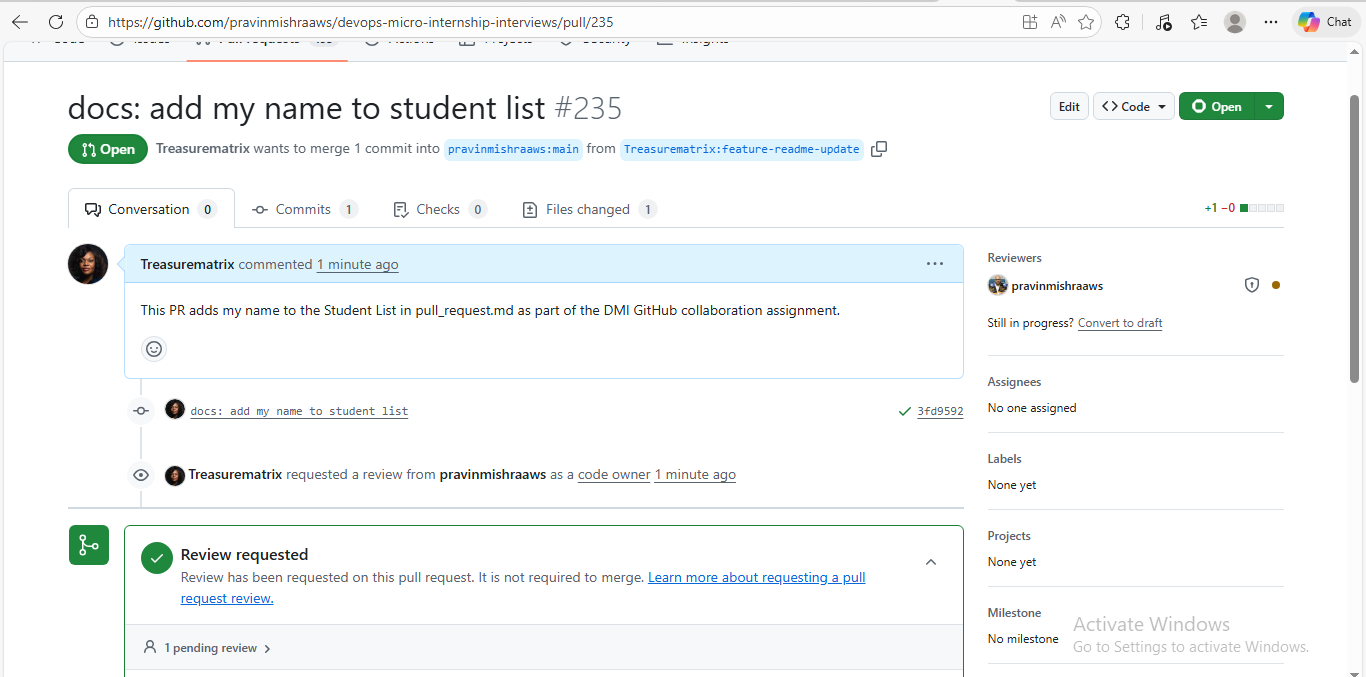Open comment options three-dot menu
The image size is (1366, 677).
coord(935,264)
